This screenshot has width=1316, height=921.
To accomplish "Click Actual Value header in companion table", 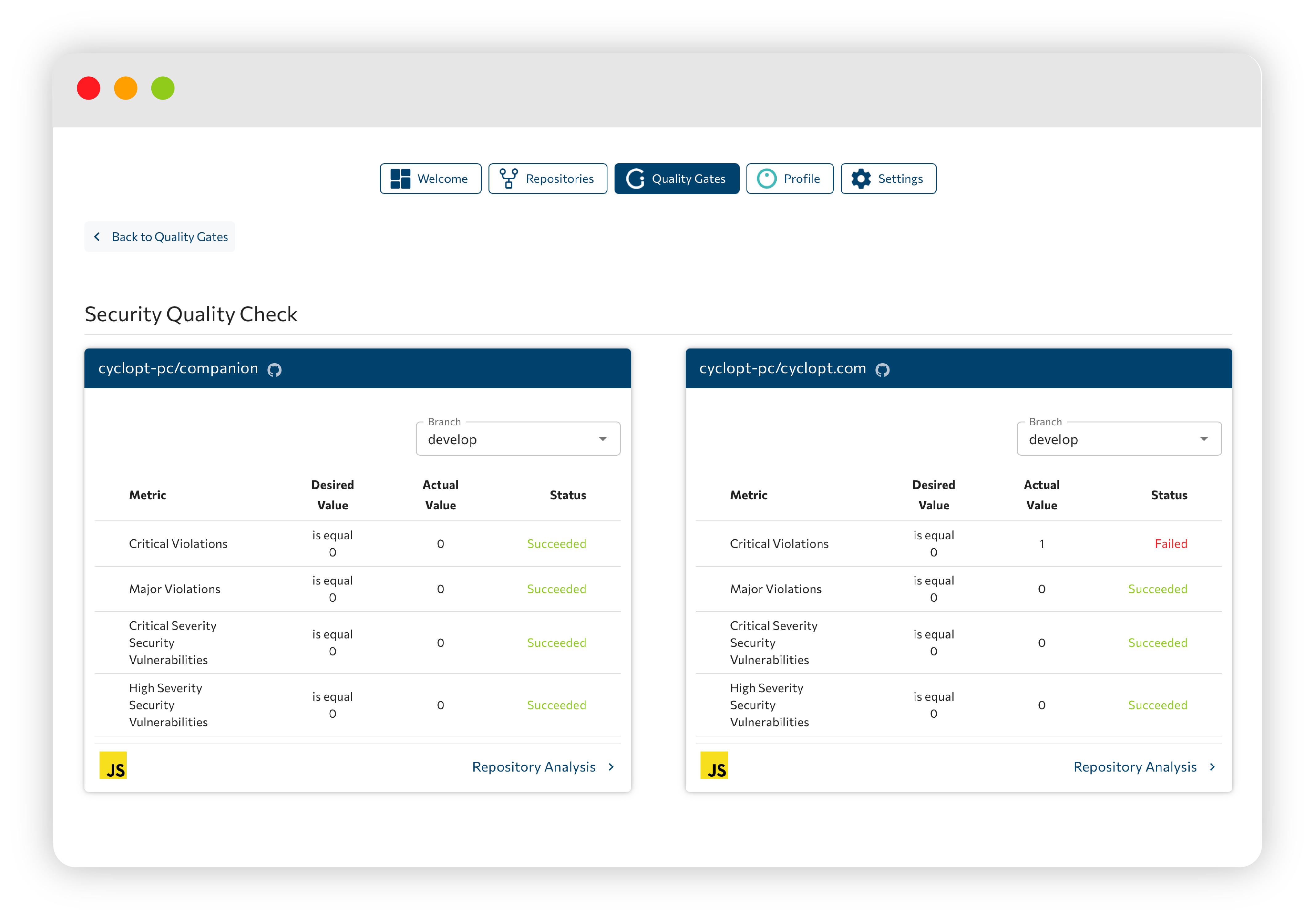I will point(440,495).
